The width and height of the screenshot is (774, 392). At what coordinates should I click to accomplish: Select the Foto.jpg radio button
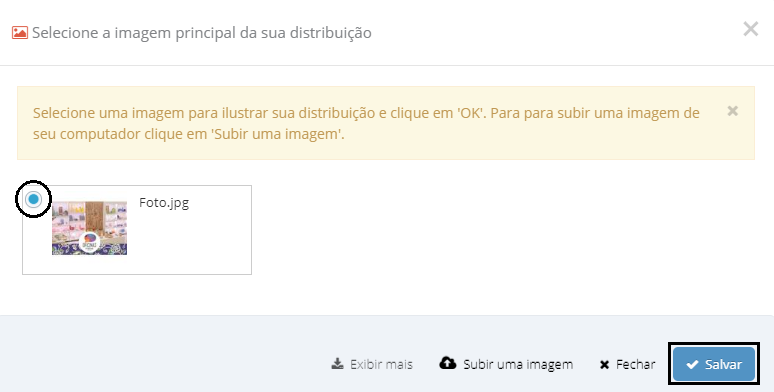tap(34, 199)
